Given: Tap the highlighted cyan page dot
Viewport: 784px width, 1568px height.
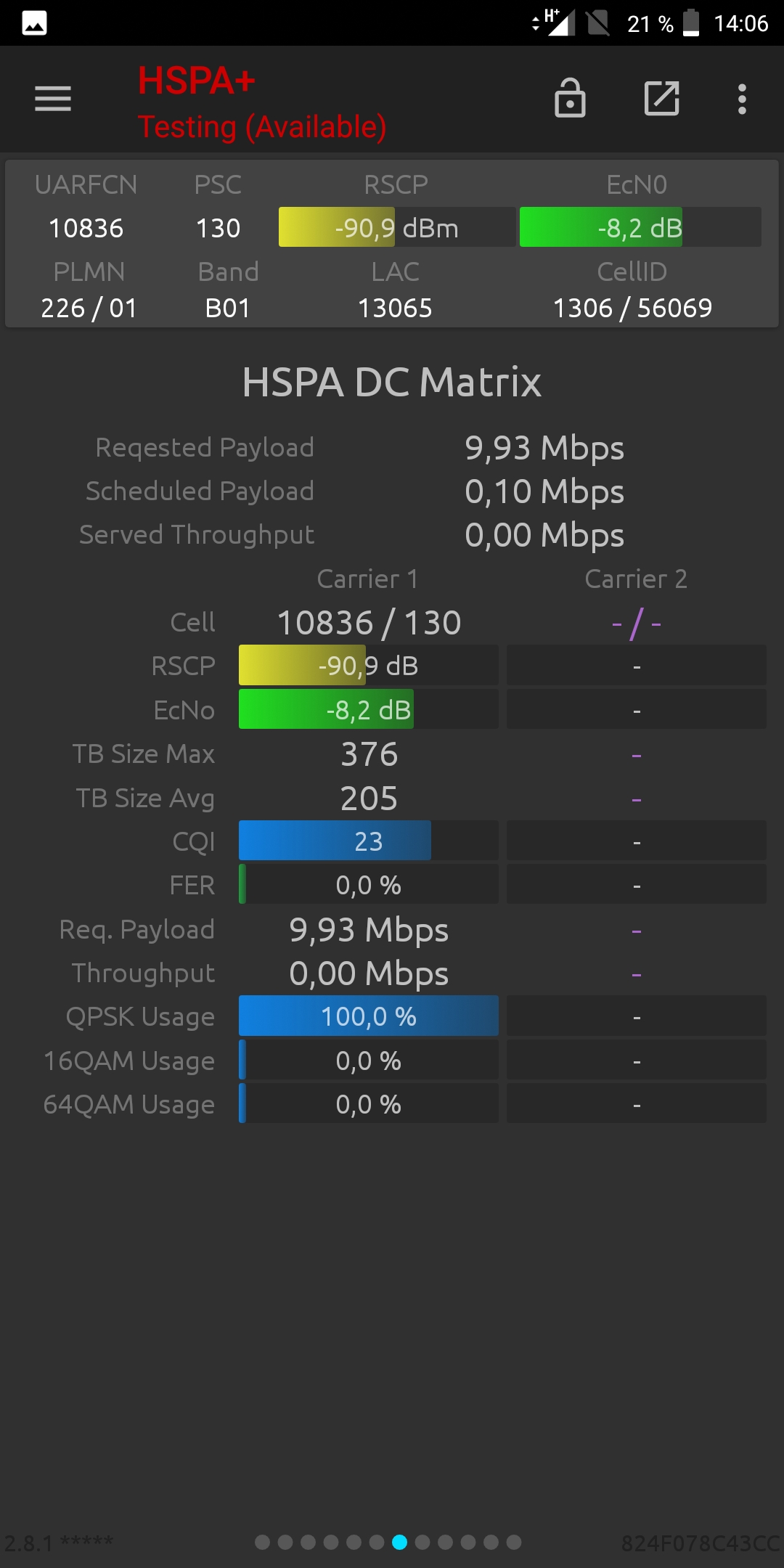Looking at the screenshot, I should [399, 1542].
